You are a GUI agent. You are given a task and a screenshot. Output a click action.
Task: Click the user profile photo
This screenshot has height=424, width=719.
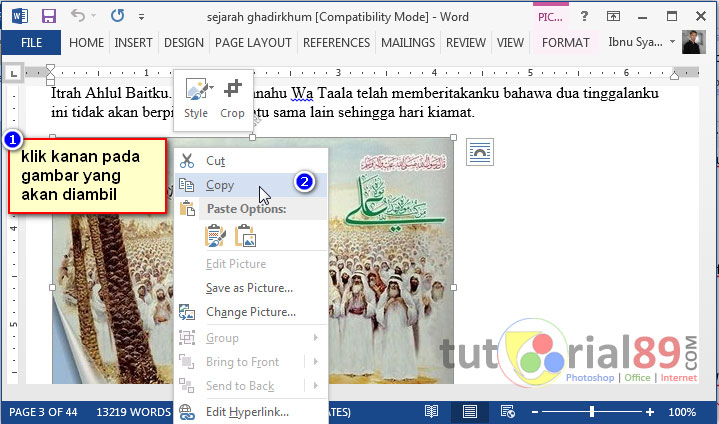[x=693, y=42]
